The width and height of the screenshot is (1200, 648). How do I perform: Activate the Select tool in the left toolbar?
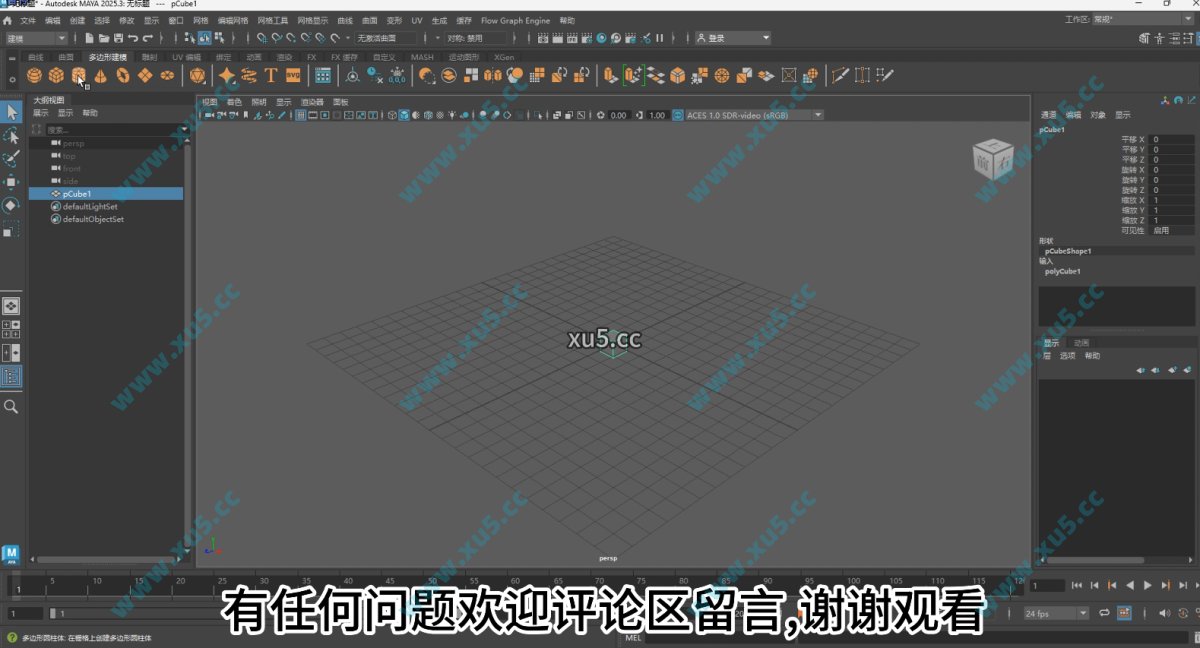click(12, 112)
